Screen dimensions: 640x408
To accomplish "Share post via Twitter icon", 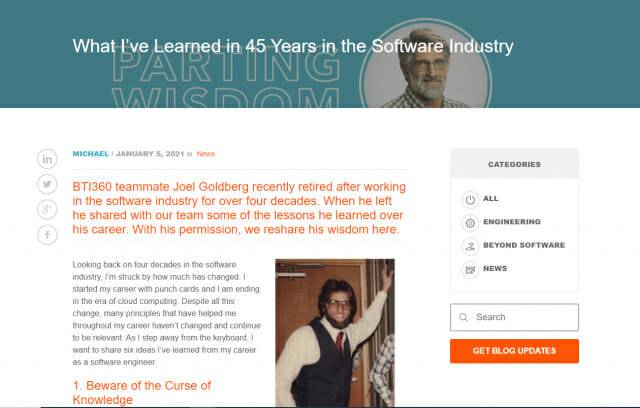I will (47, 184).
